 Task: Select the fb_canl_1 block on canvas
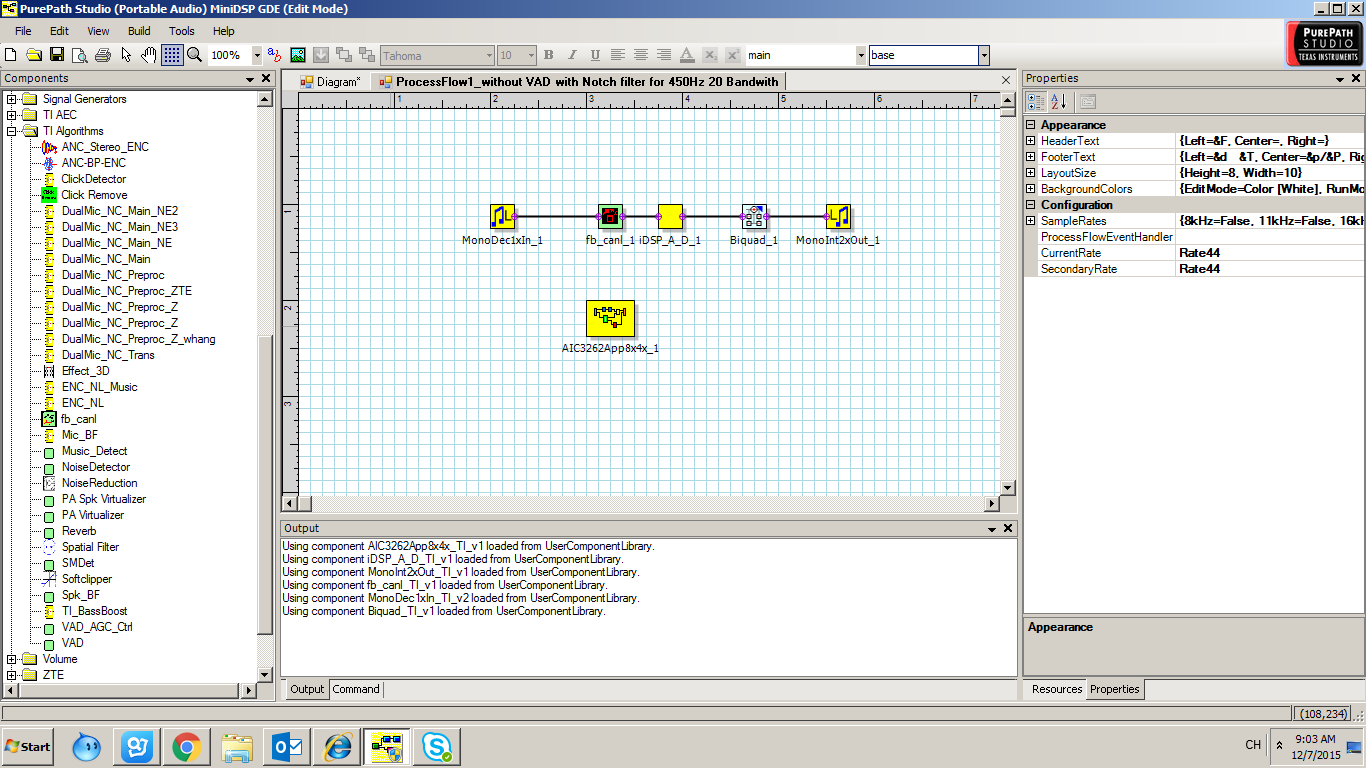(x=611, y=216)
